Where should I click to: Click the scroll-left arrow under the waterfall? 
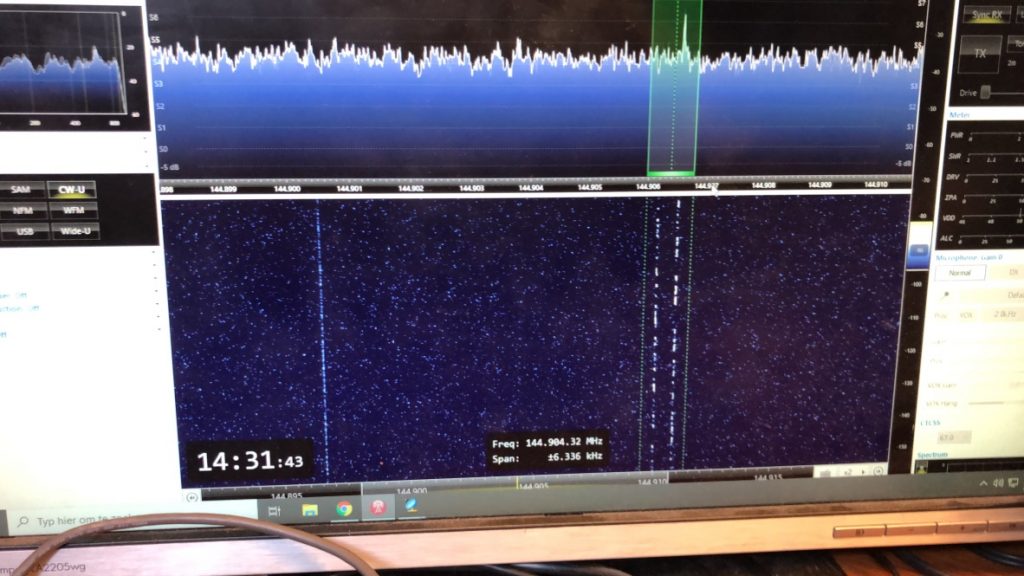click(x=192, y=498)
